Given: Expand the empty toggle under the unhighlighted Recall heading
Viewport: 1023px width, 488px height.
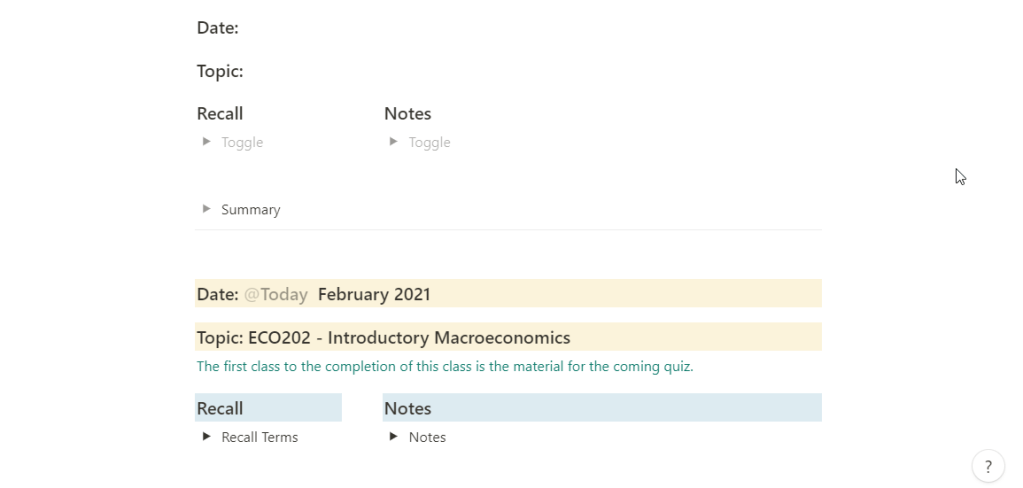Looking at the screenshot, I should click(206, 142).
